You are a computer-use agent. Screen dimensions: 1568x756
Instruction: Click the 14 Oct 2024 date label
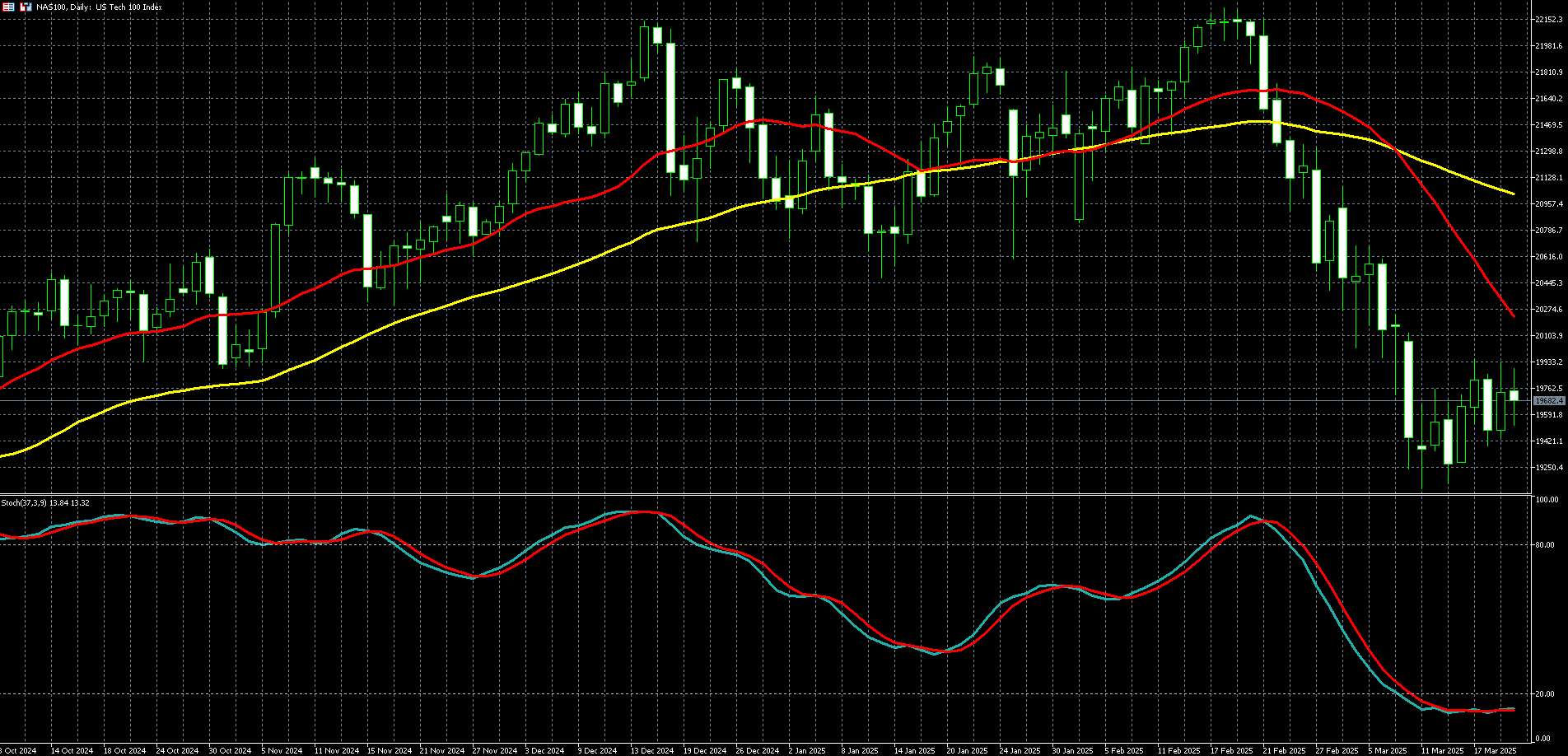tap(72, 751)
